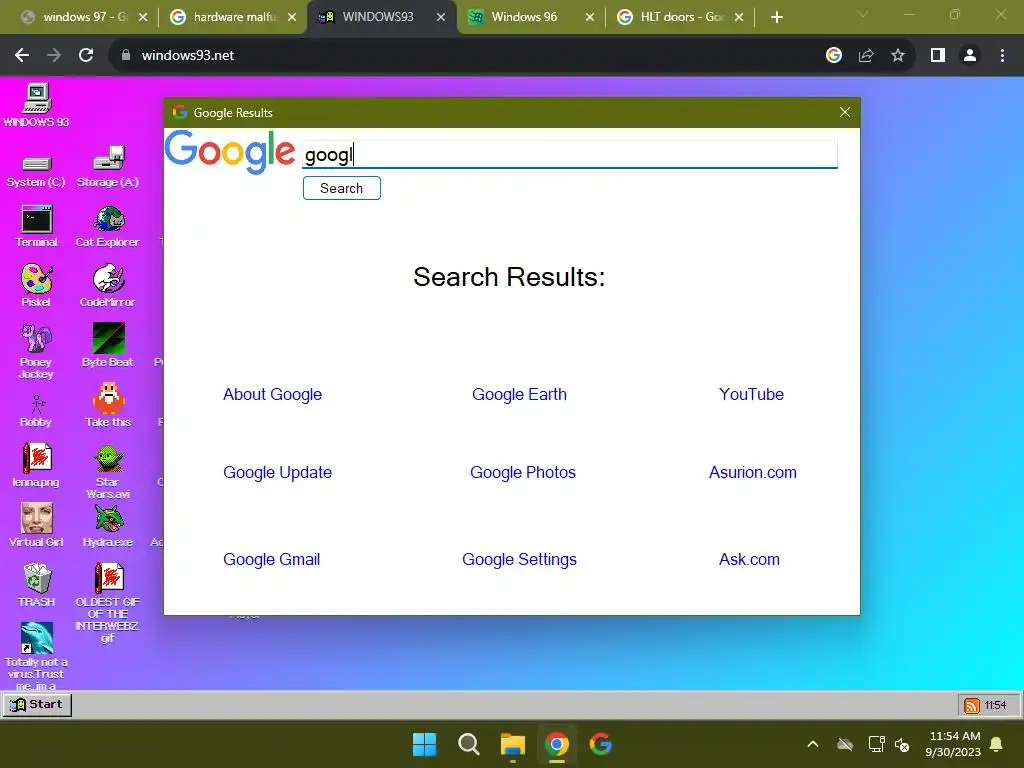Open a new browser tab
The height and width of the screenshot is (768, 1024).
coord(776,18)
